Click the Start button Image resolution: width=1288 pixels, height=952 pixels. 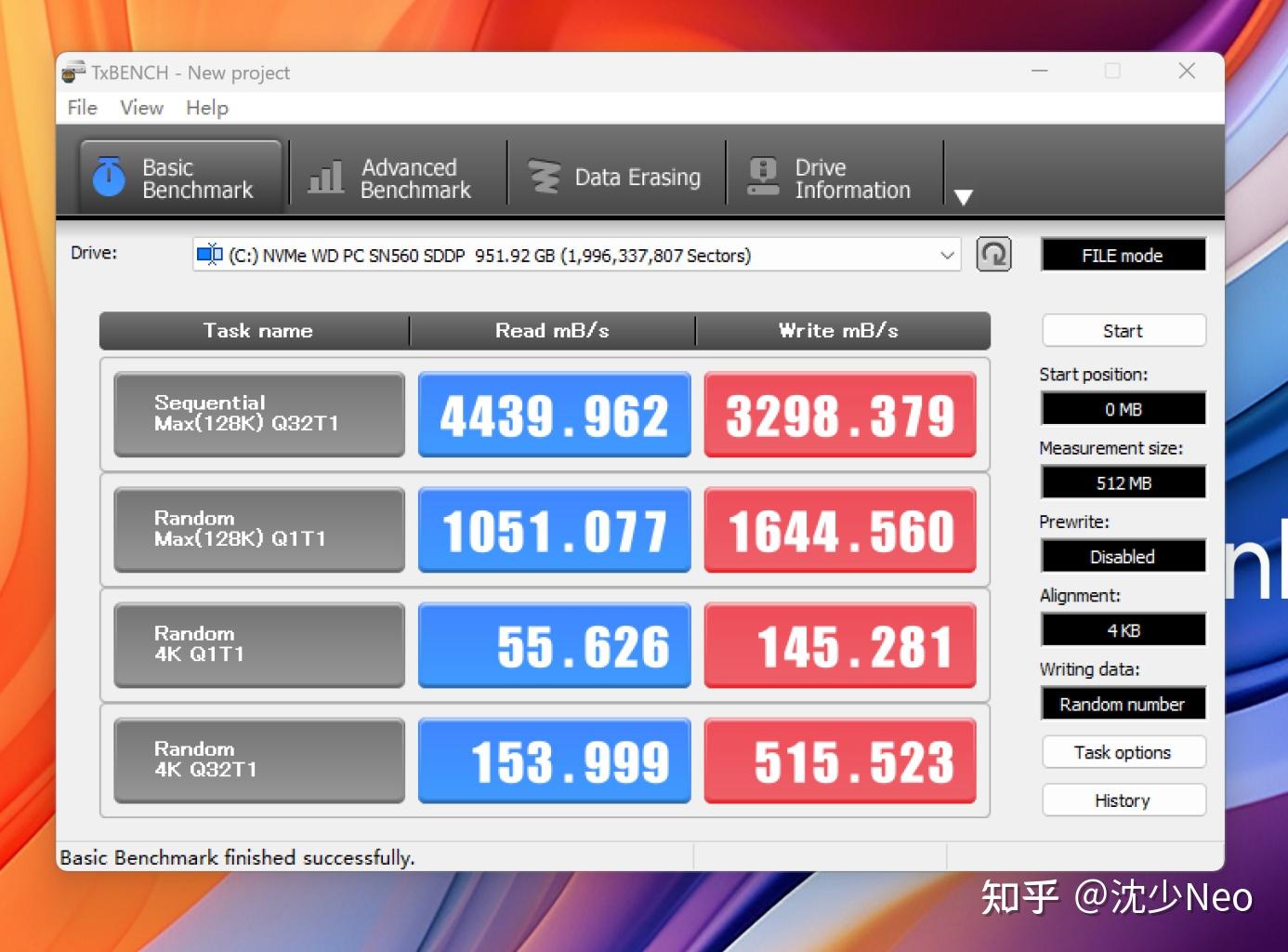(1124, 331)
